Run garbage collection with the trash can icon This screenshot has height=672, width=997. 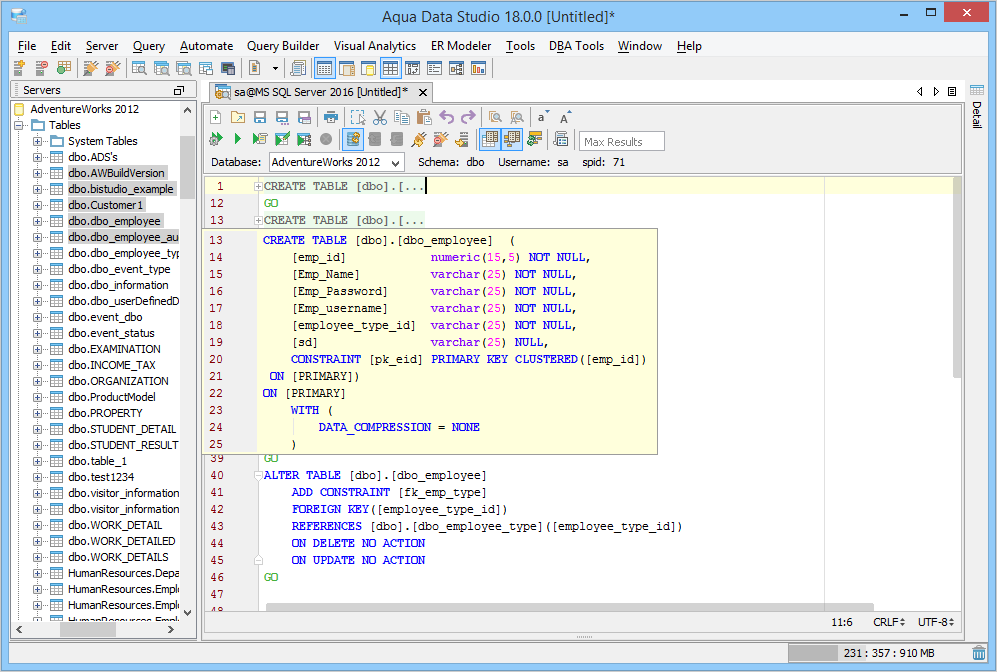pos(978,653)
